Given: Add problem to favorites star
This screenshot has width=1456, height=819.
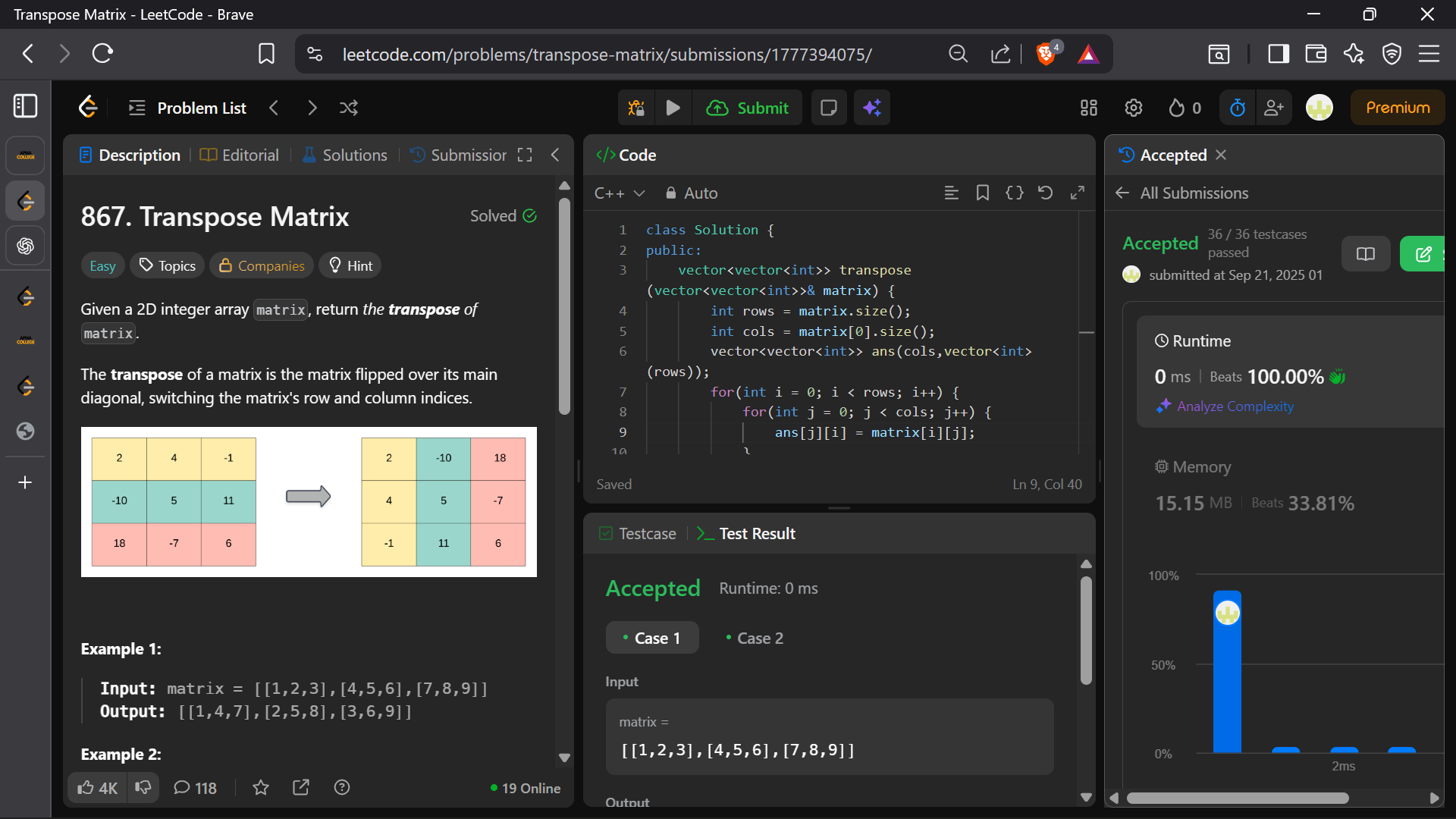Looking at the screenshot, I should pyautogui.click(x=261, y=788).
